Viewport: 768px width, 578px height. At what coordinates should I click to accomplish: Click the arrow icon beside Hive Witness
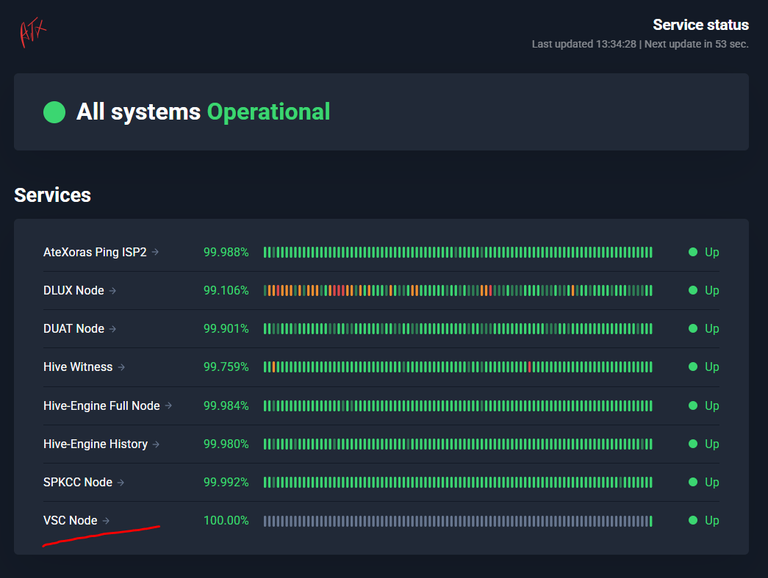[121, 367]
